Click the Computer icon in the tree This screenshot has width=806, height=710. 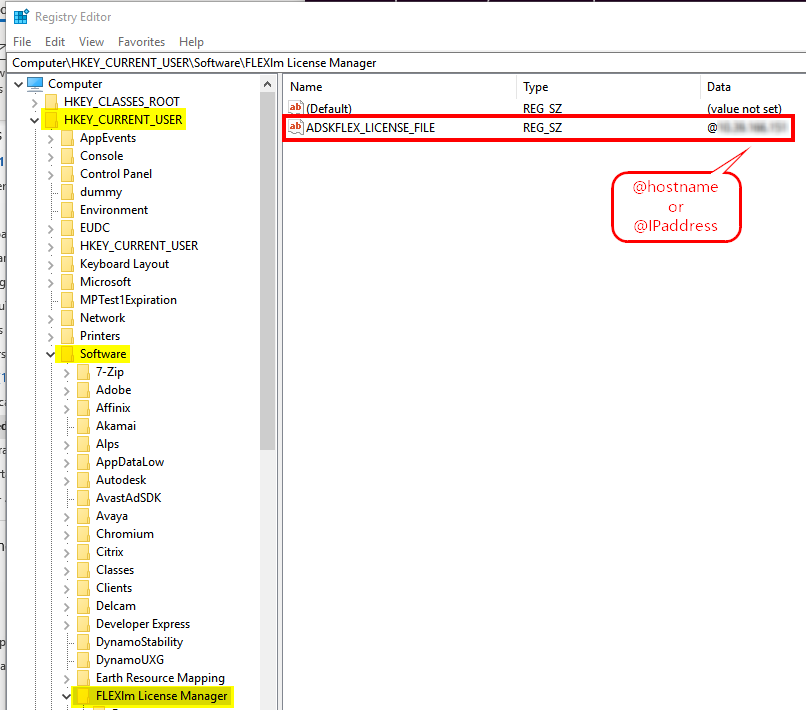tap(32, 83)
